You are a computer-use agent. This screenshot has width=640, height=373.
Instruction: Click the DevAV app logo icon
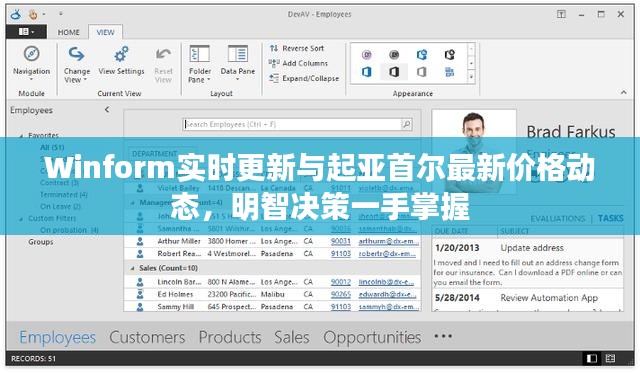[16, 15]
